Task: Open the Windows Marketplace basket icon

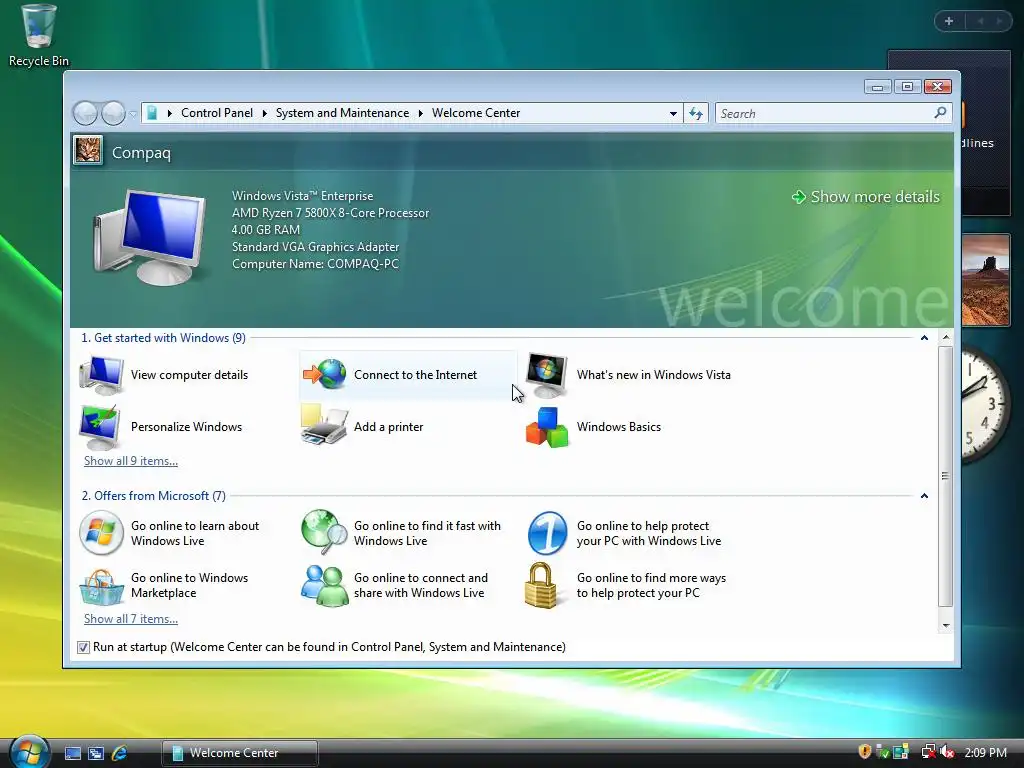Action: pos(101,586)
